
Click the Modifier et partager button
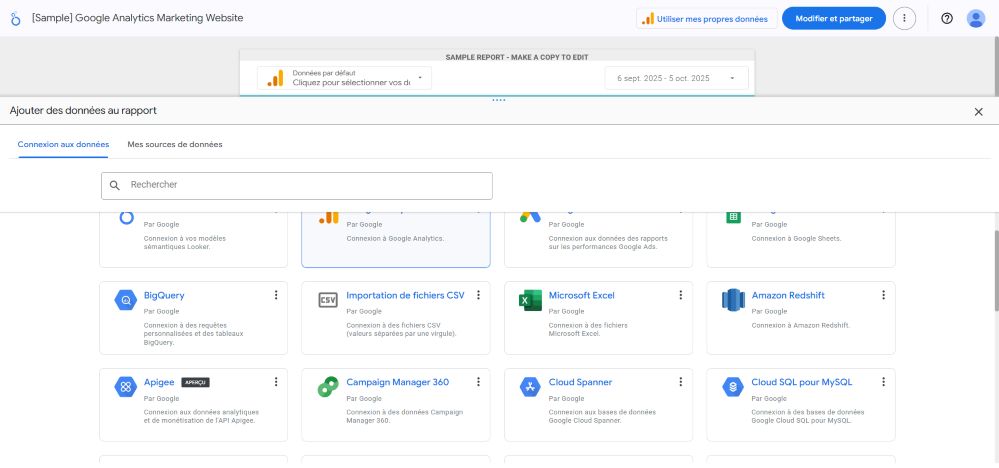pos(833,18)
